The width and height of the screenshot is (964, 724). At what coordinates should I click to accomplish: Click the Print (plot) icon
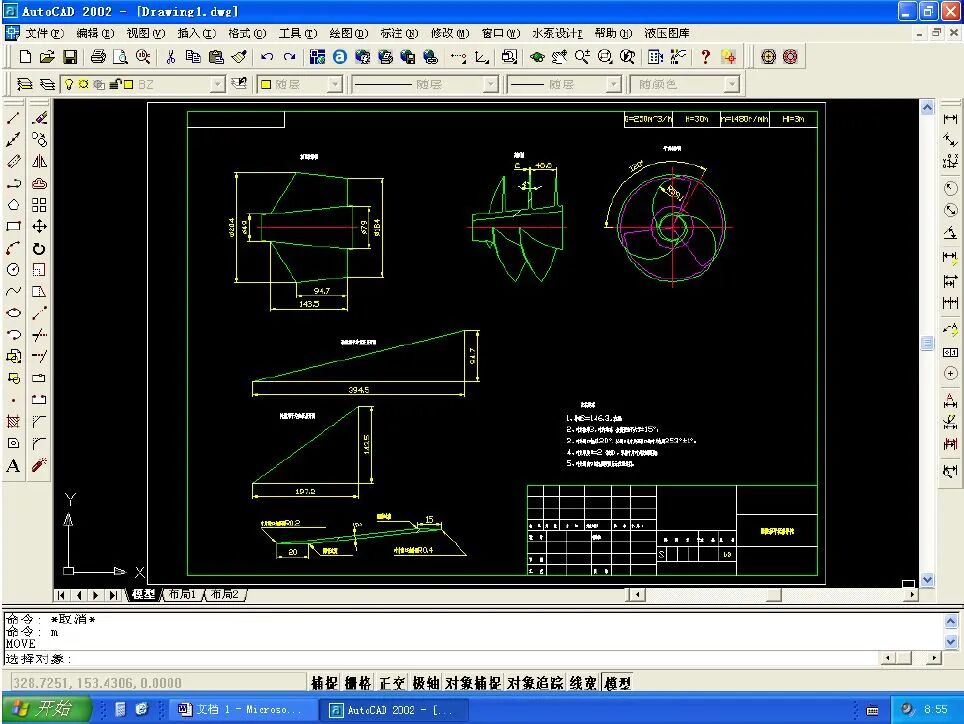(98, 57)
